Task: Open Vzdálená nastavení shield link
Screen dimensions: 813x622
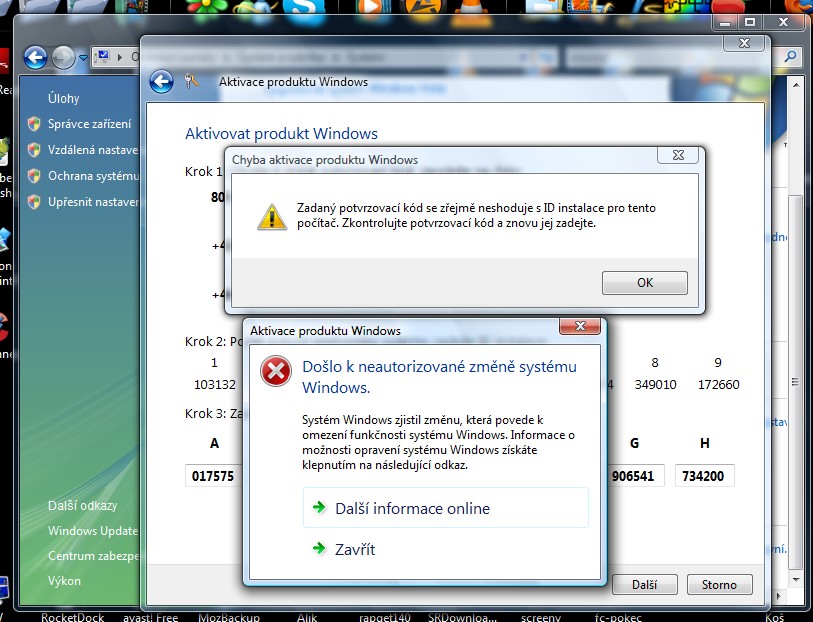Action: (x=92, y=150)
